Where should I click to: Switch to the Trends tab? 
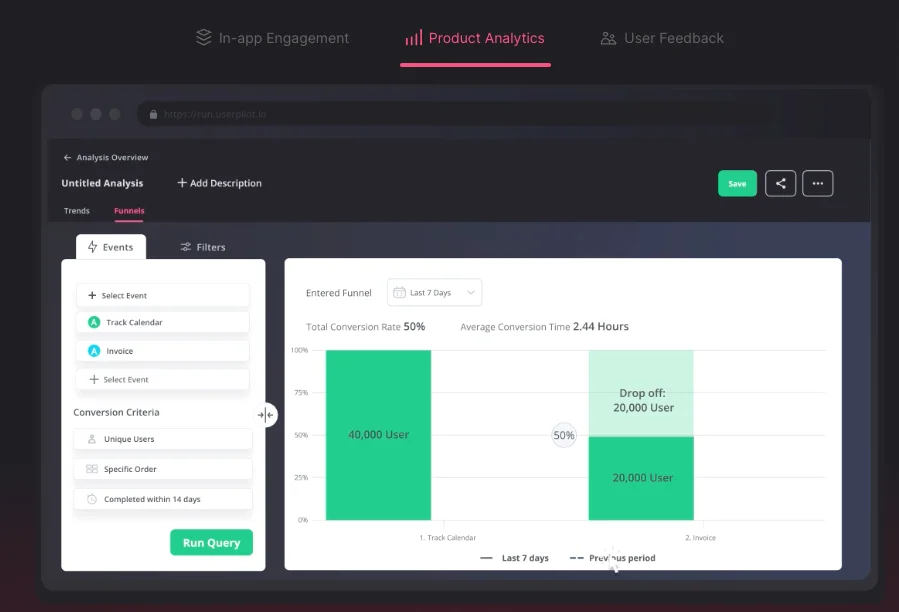tap(77, 211)
